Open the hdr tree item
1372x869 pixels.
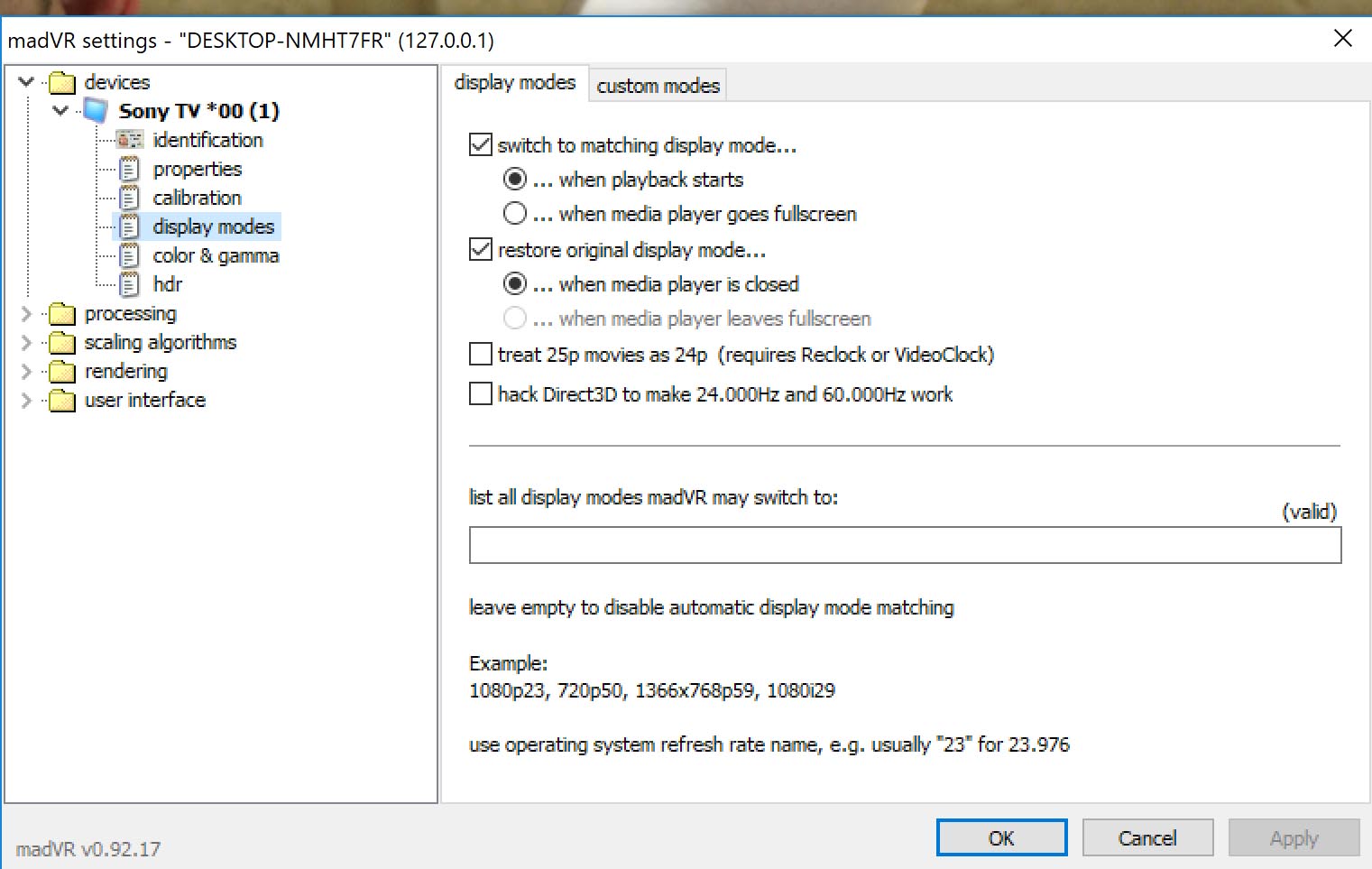pos(168,284)
